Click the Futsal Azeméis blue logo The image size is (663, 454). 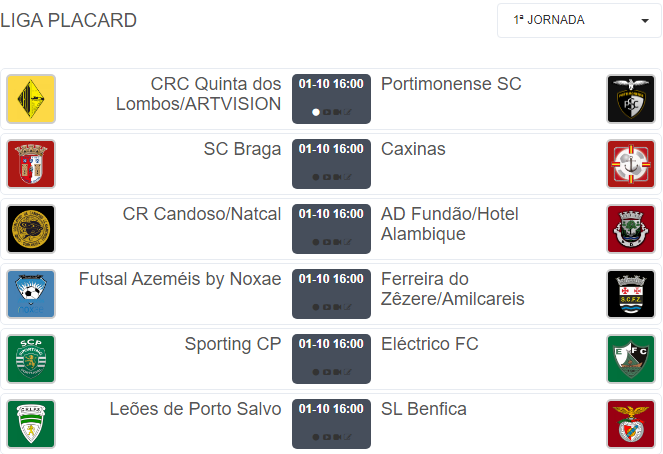31,294
